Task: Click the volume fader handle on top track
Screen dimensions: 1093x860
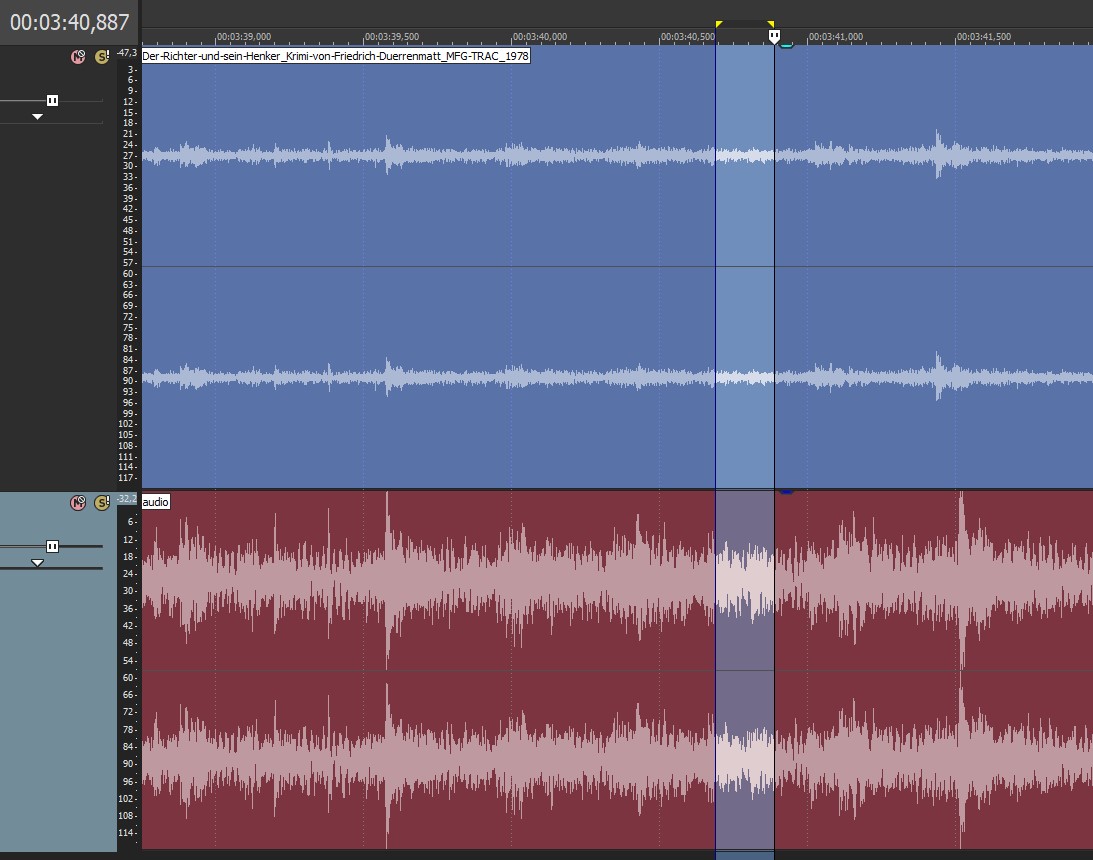Action: tap(52, 101)
